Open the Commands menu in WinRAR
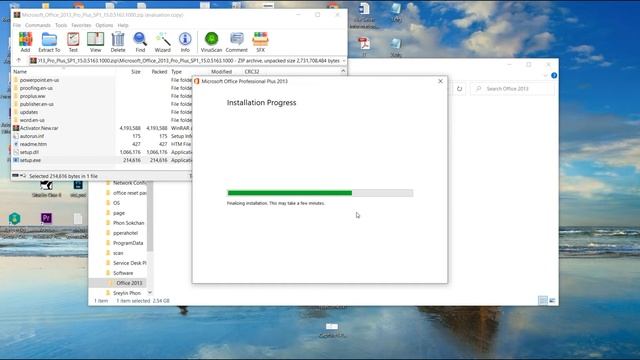Screen dimensions: 640x360 point(38,25)
